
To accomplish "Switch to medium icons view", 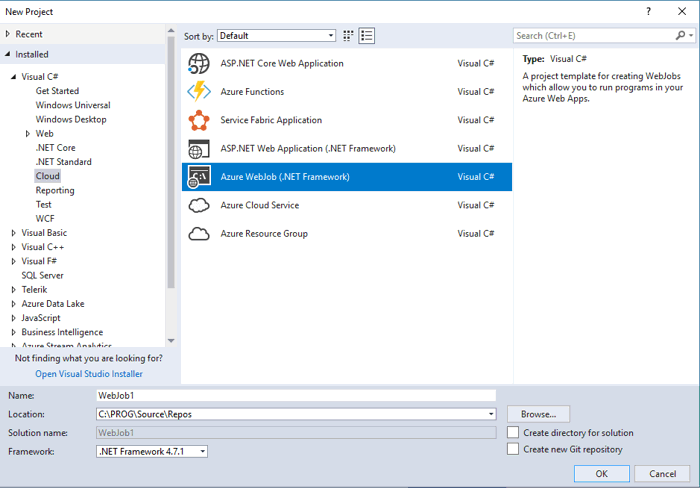I will (349, 36).
